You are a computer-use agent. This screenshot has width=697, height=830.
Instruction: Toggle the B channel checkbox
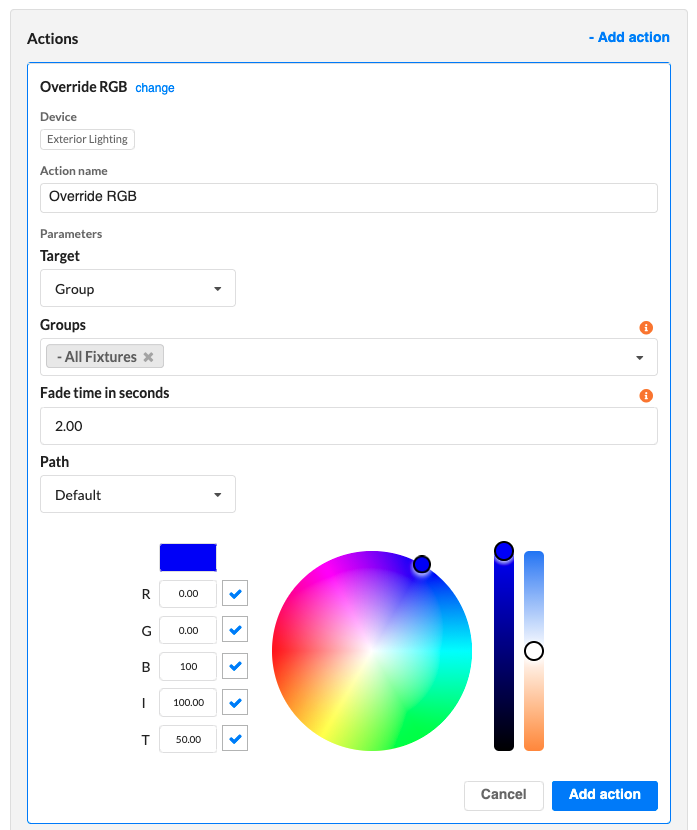[x=235, y=666]
